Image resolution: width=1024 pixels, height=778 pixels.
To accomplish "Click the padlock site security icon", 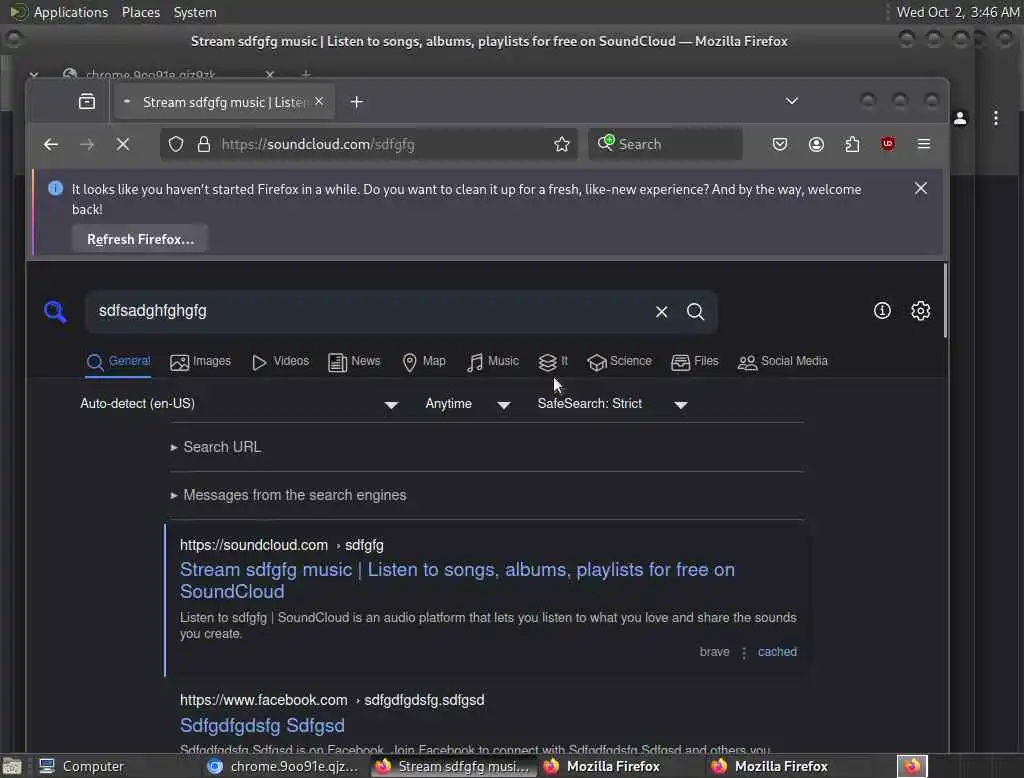I will coord(204,144).
